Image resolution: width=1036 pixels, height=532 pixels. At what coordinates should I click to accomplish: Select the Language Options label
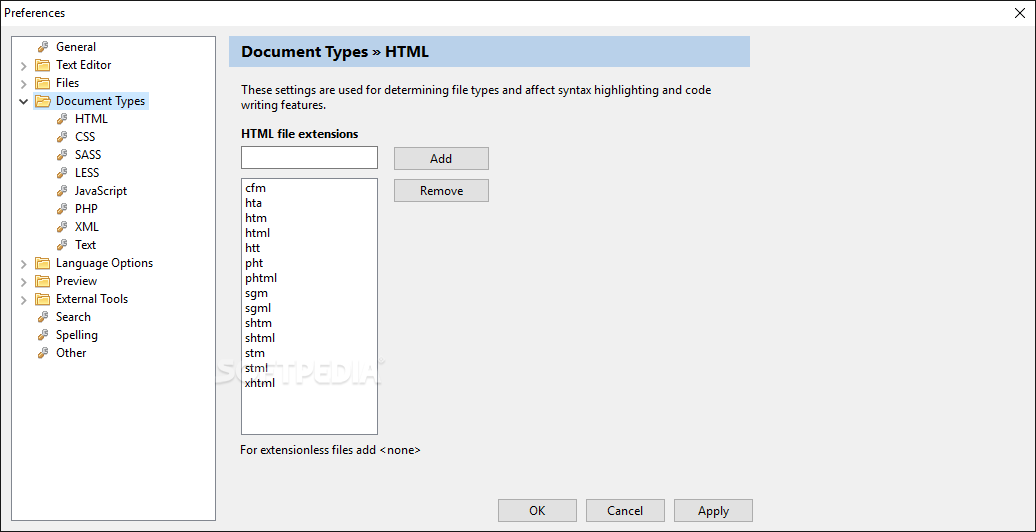[104, 263]
